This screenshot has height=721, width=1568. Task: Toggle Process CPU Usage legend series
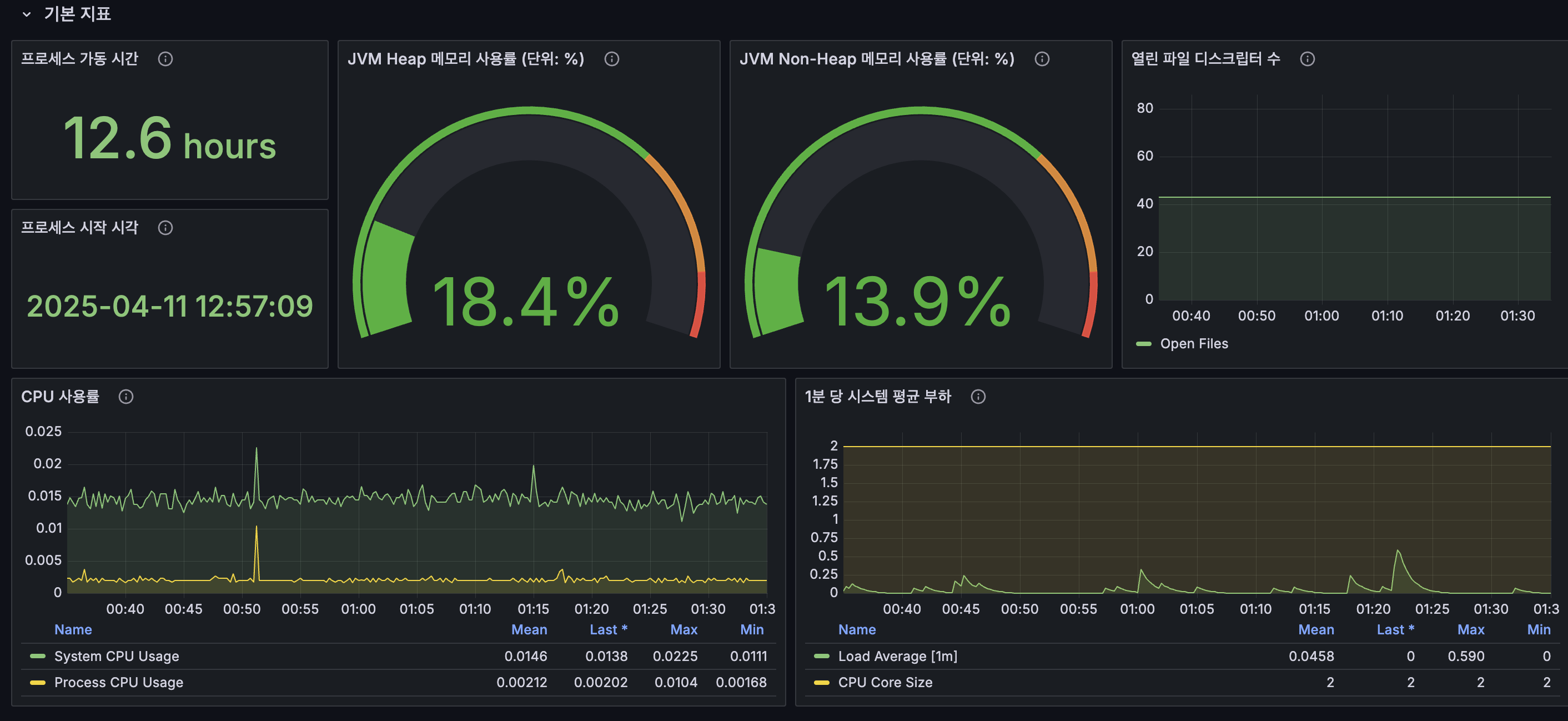[x=118, y=683]
